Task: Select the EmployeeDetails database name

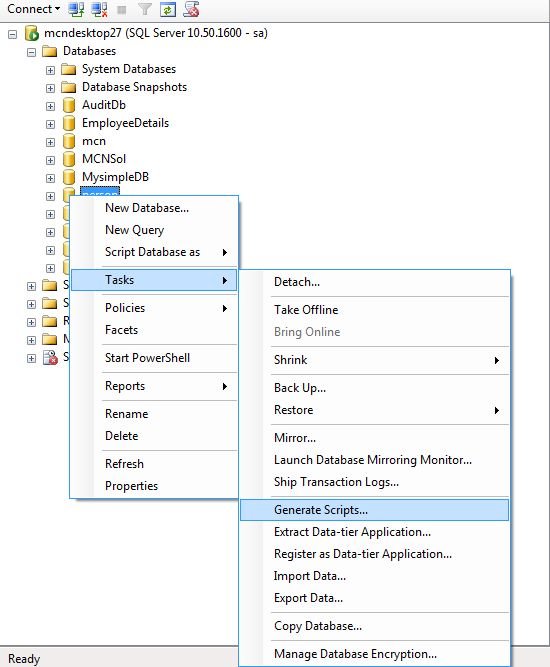Action: click(125, 123)
